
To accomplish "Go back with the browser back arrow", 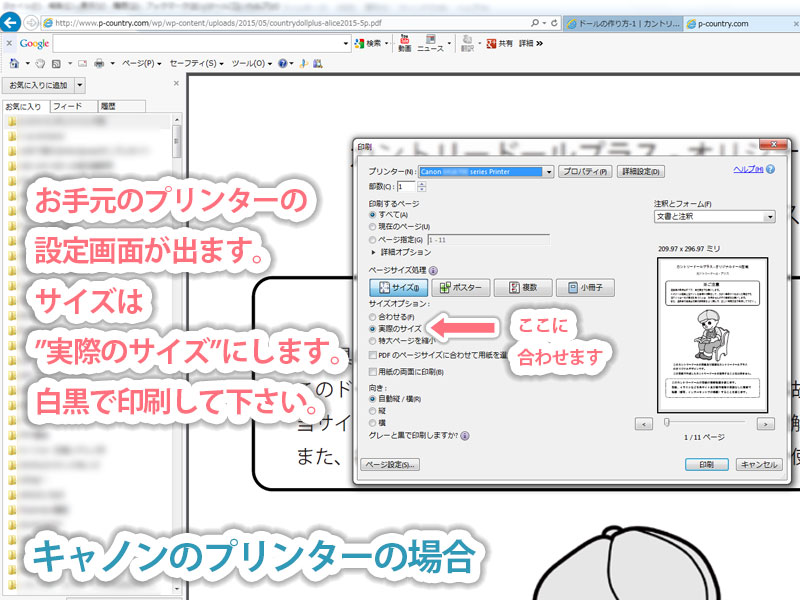I will coord(10,22).
